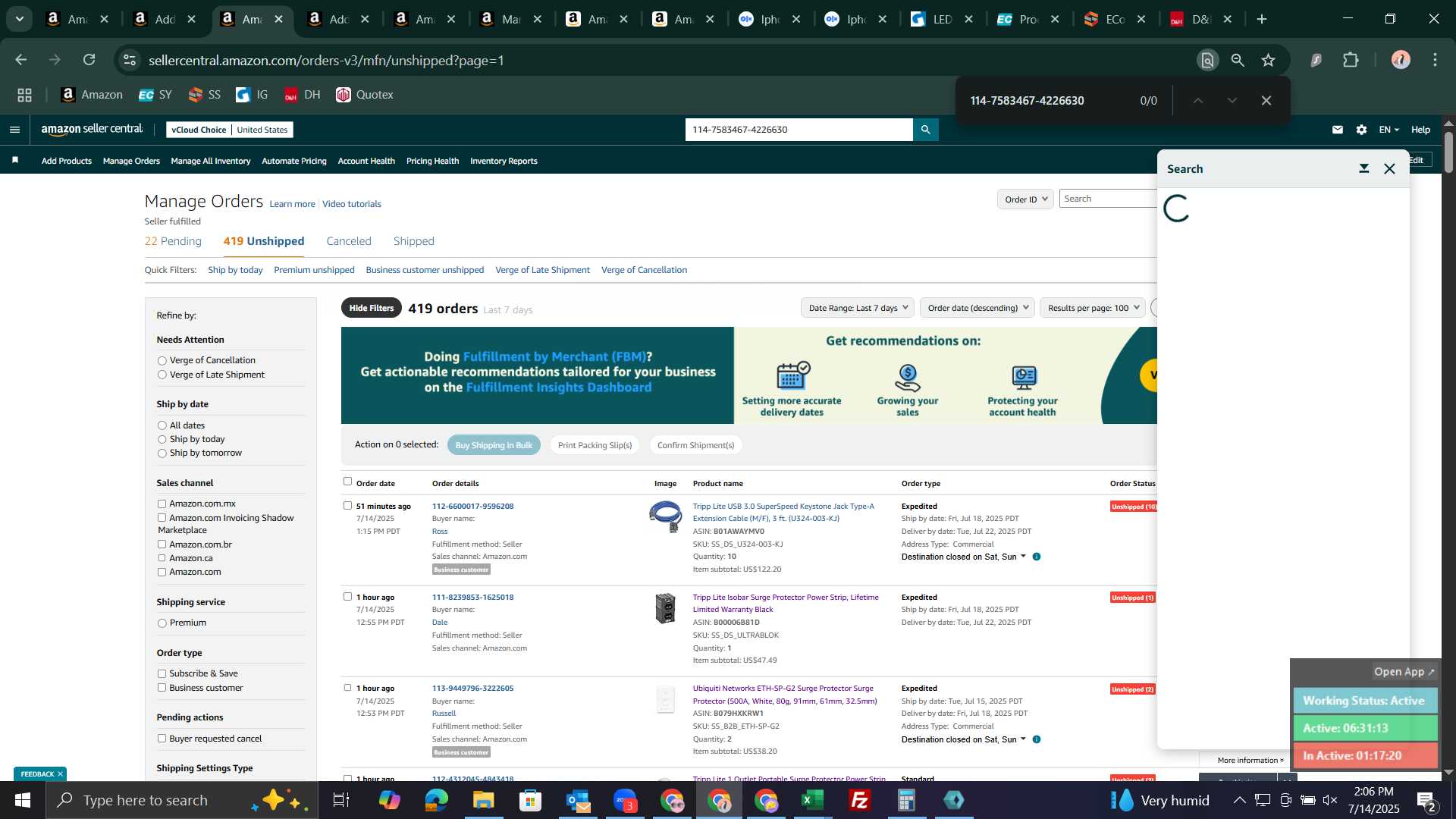Select All dates ship-by radio

pos(162,425)
